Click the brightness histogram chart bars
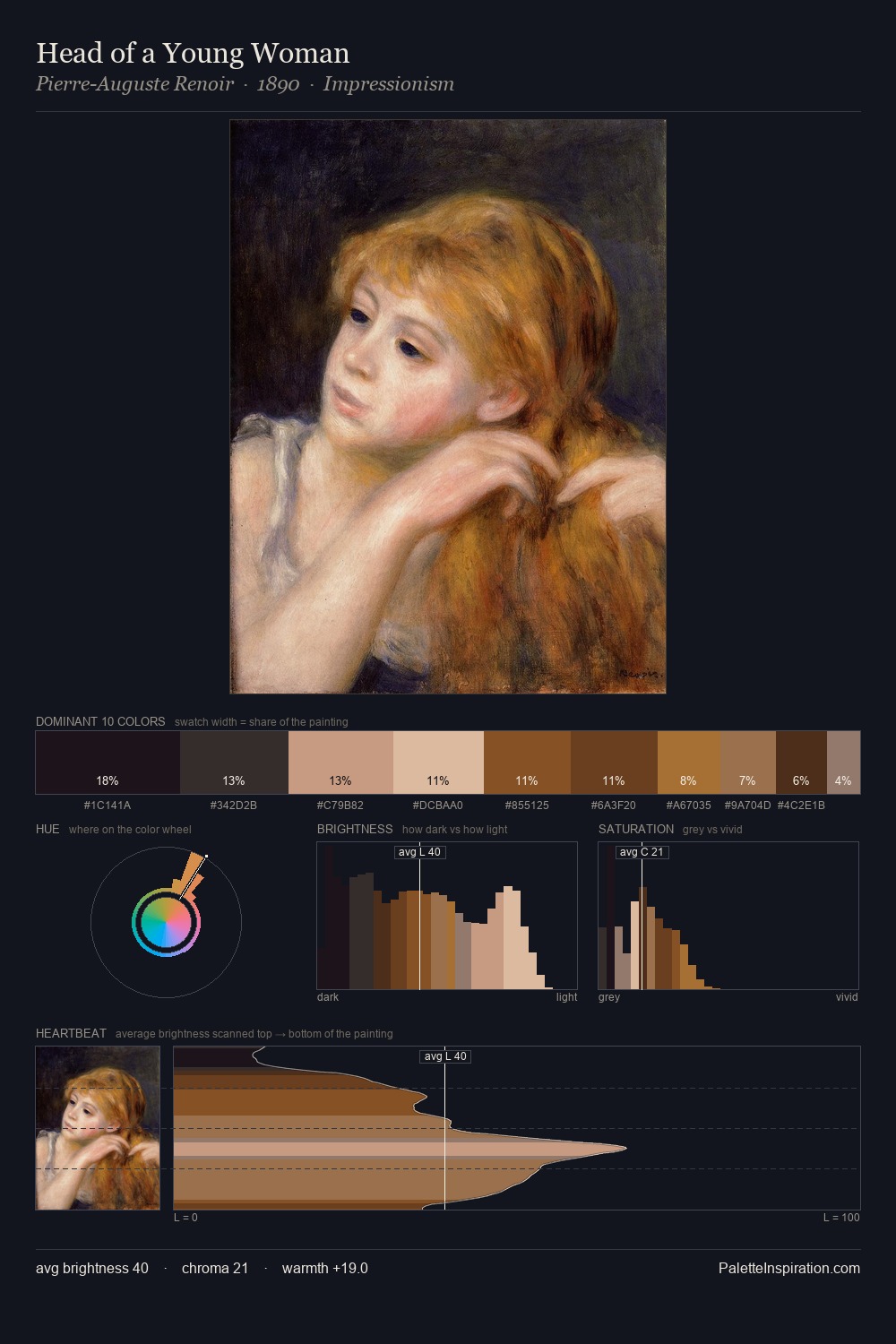Screen dimensions: 896x1344 click(447, 916)
